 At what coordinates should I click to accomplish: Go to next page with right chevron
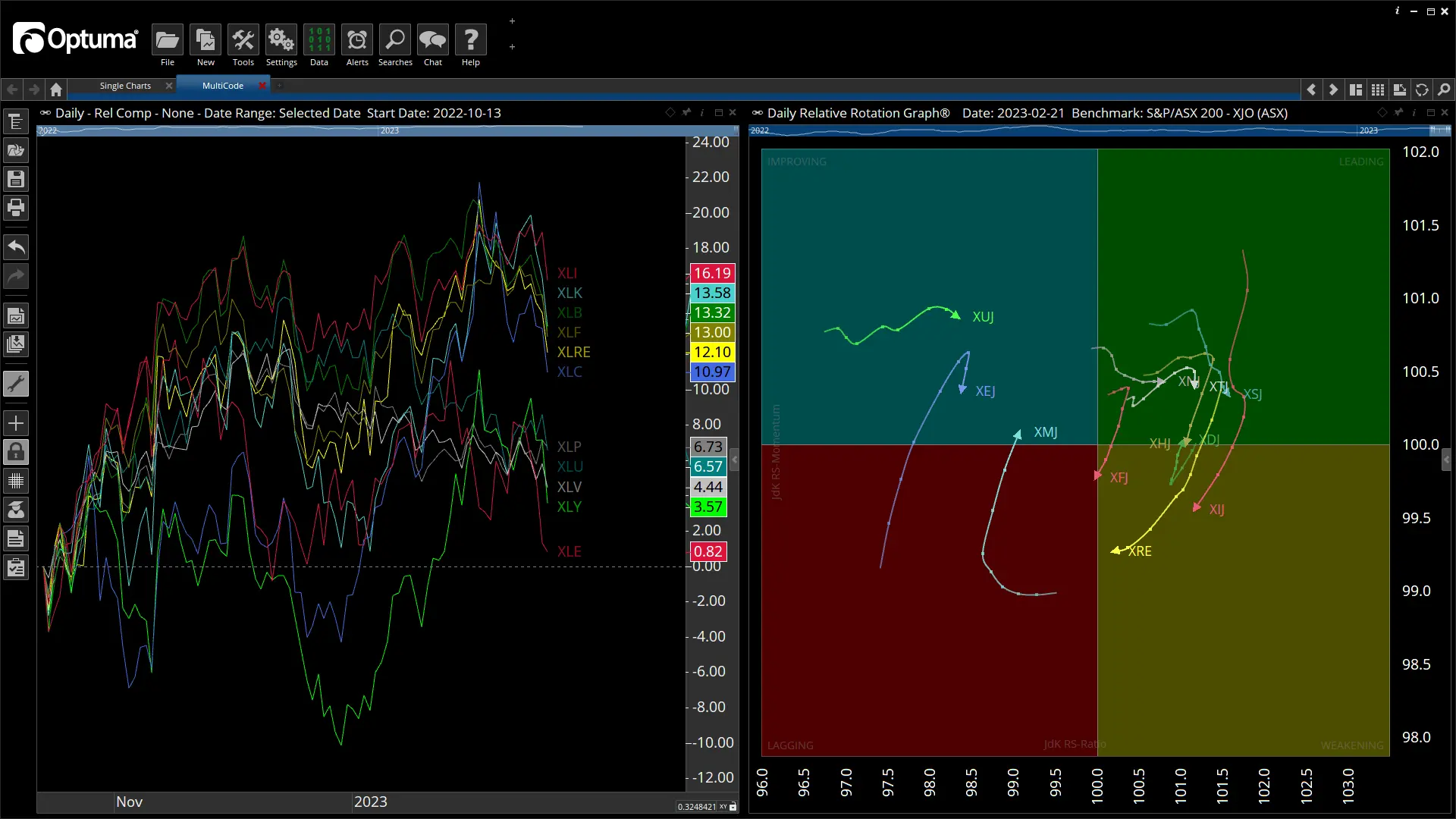1333,89
